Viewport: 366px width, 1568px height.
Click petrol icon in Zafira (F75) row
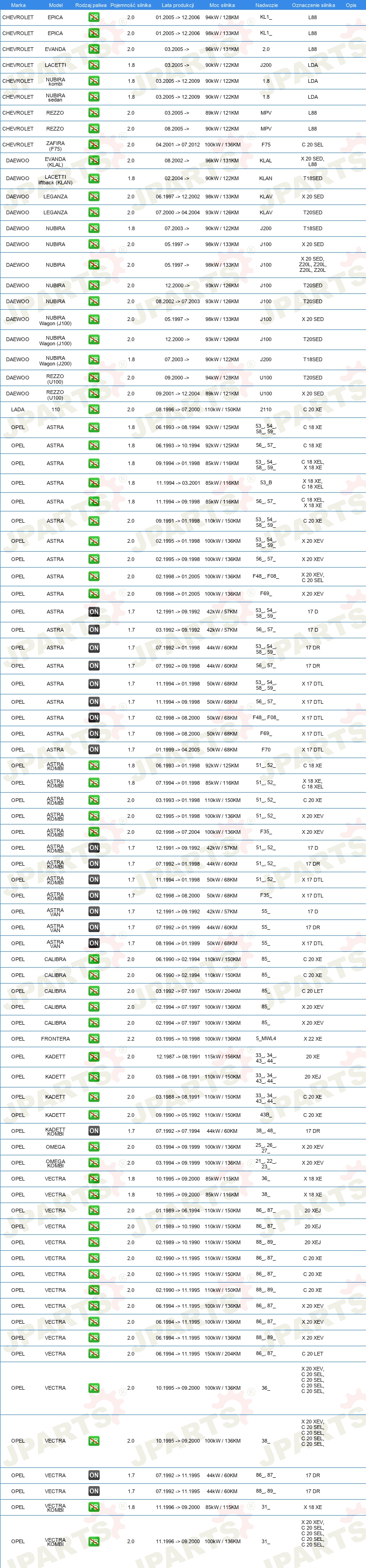click(x=94, y=145)
